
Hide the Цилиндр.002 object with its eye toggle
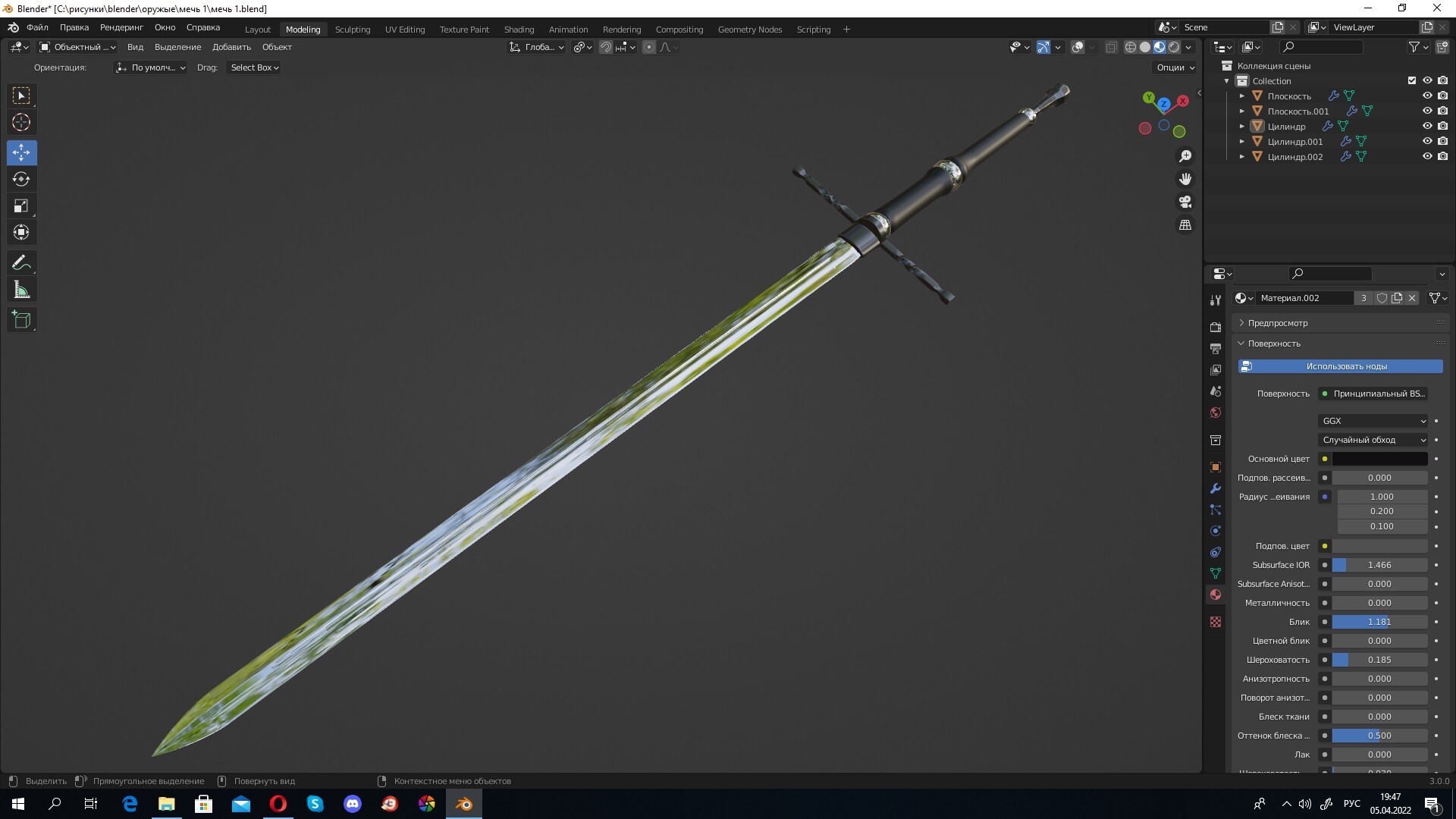point(1429,156)
